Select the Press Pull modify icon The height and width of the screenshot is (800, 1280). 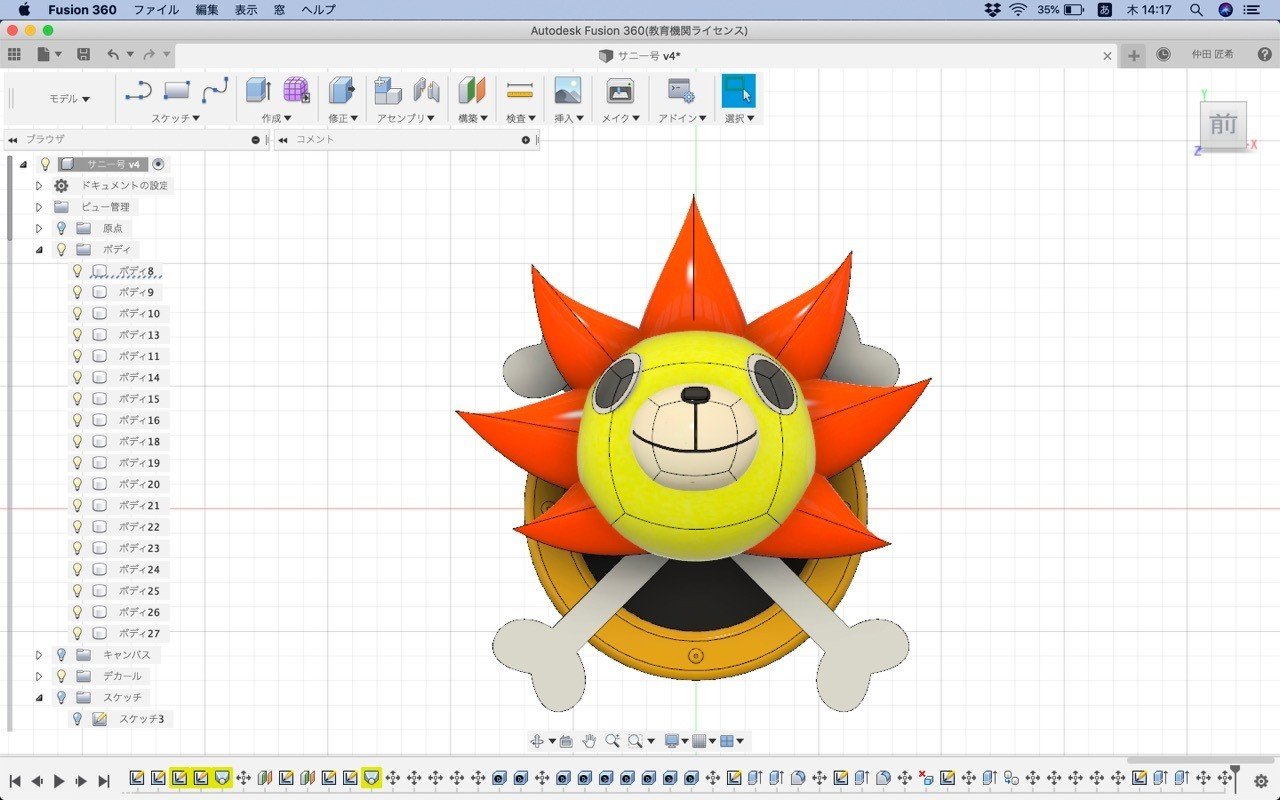click(342, 90)
